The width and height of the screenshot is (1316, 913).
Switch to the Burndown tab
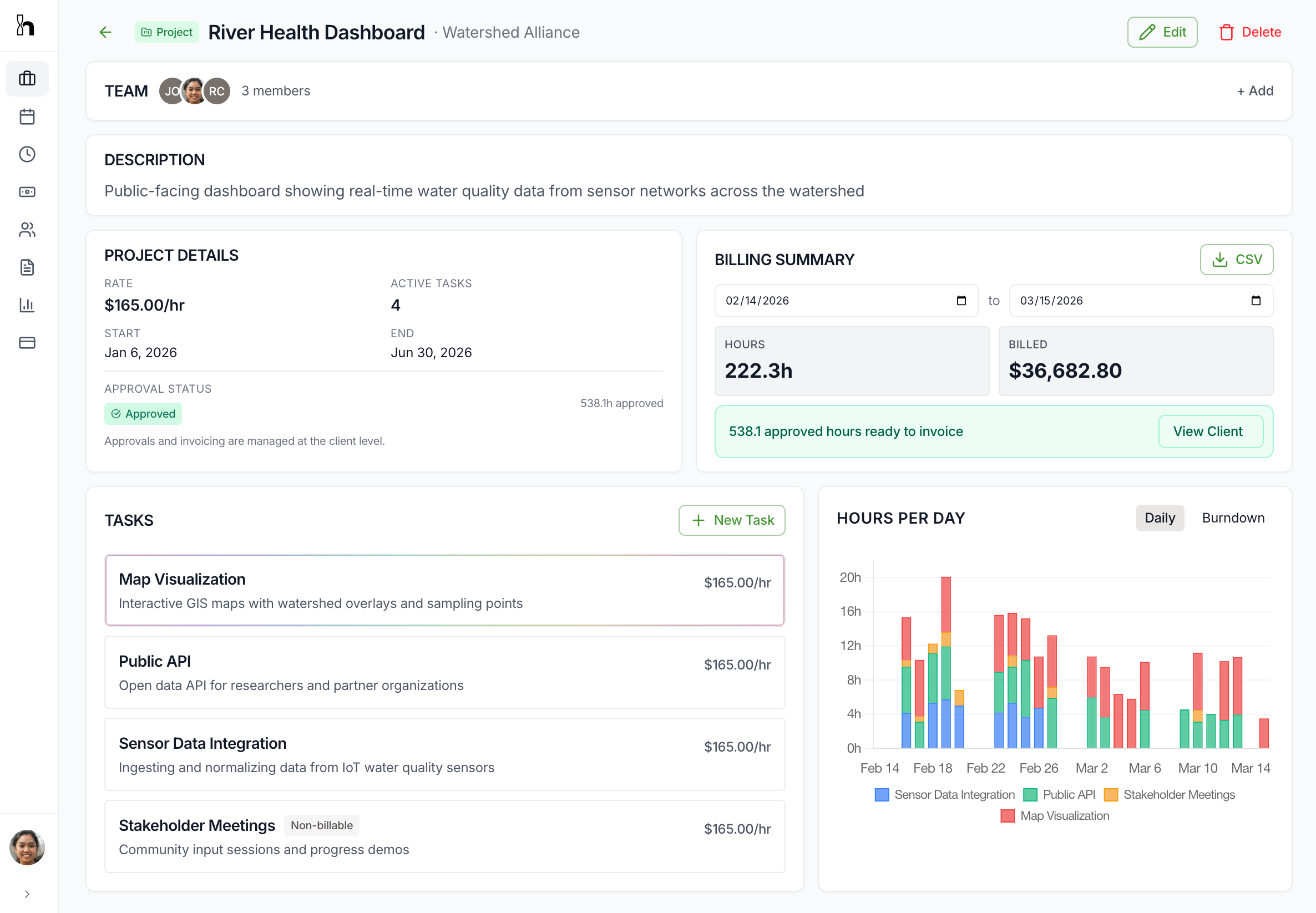tap(1233, 518)
